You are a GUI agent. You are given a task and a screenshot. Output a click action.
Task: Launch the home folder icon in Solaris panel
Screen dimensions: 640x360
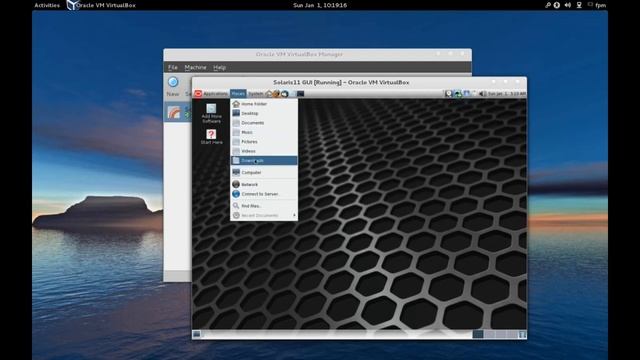[269, 94]
